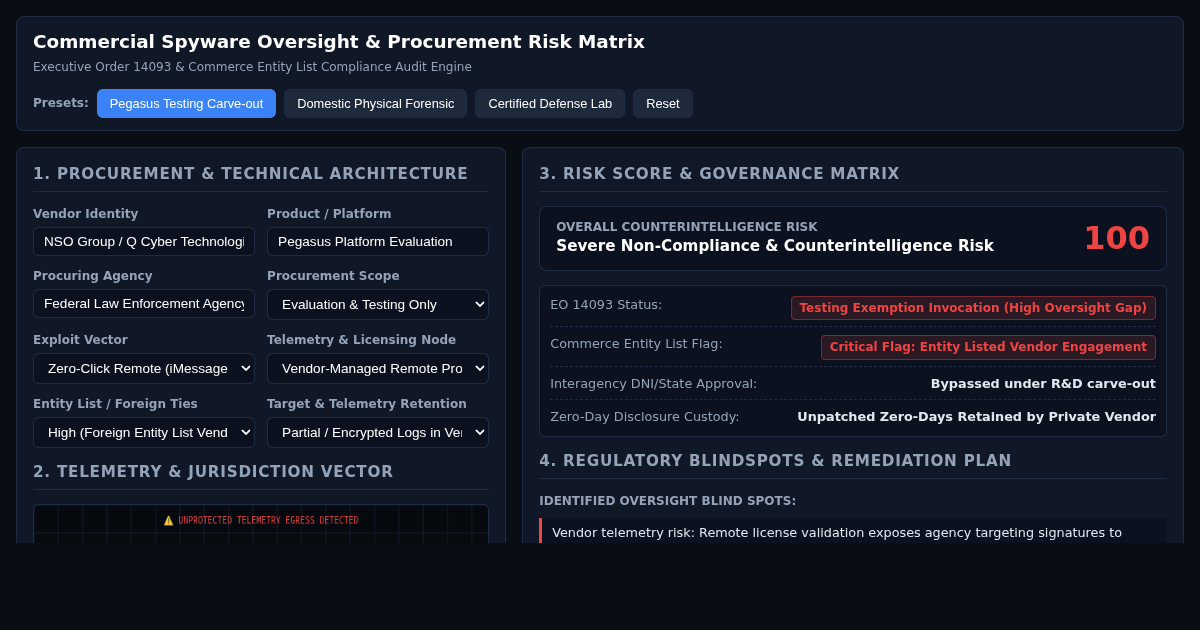Reset the risk matrix presets
The image size is (1200, 630).
click(x=662, y=103)
